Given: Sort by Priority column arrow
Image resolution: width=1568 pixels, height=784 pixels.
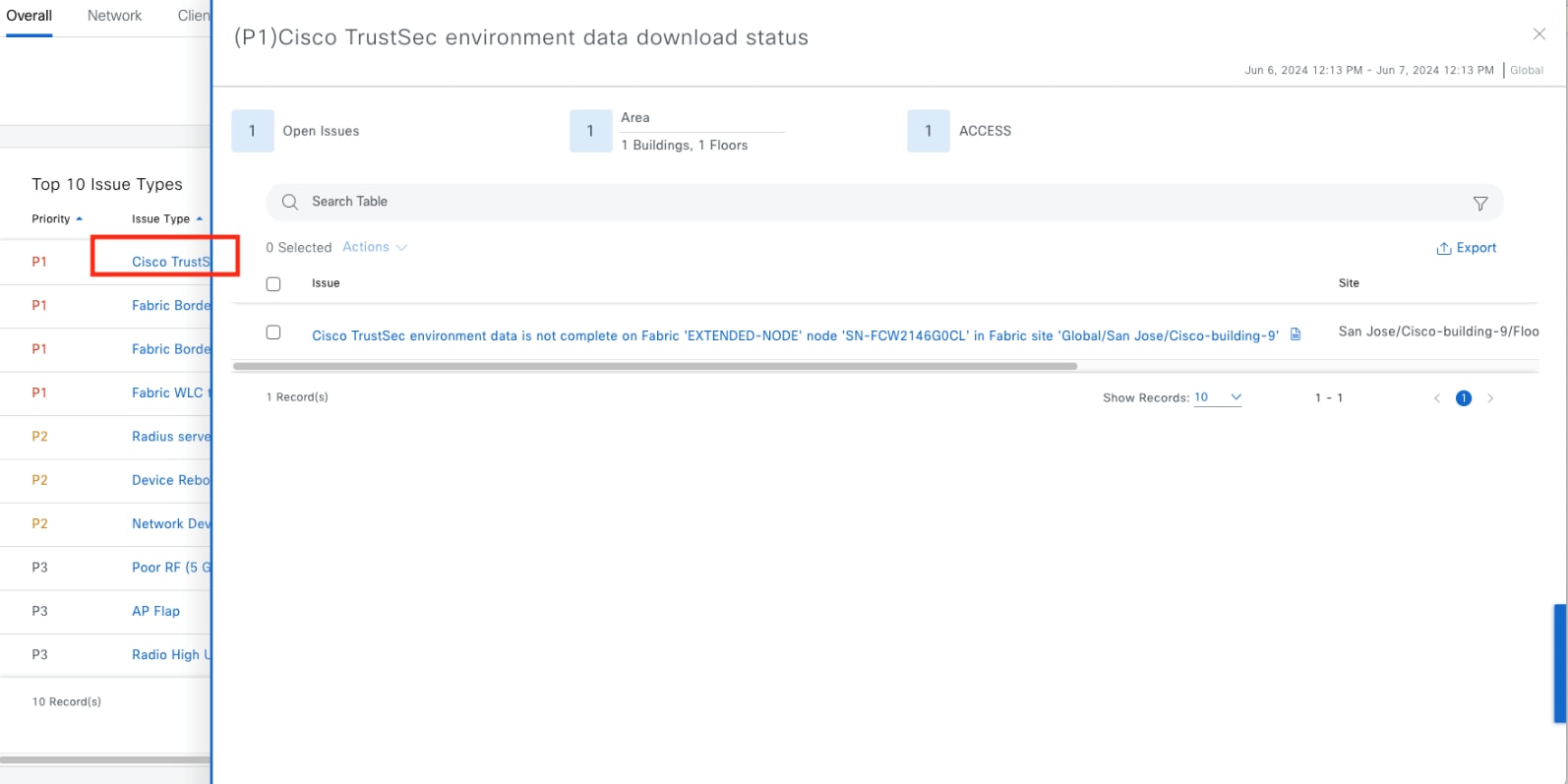Looking at the screenshot, I should [x=79, y=219].
